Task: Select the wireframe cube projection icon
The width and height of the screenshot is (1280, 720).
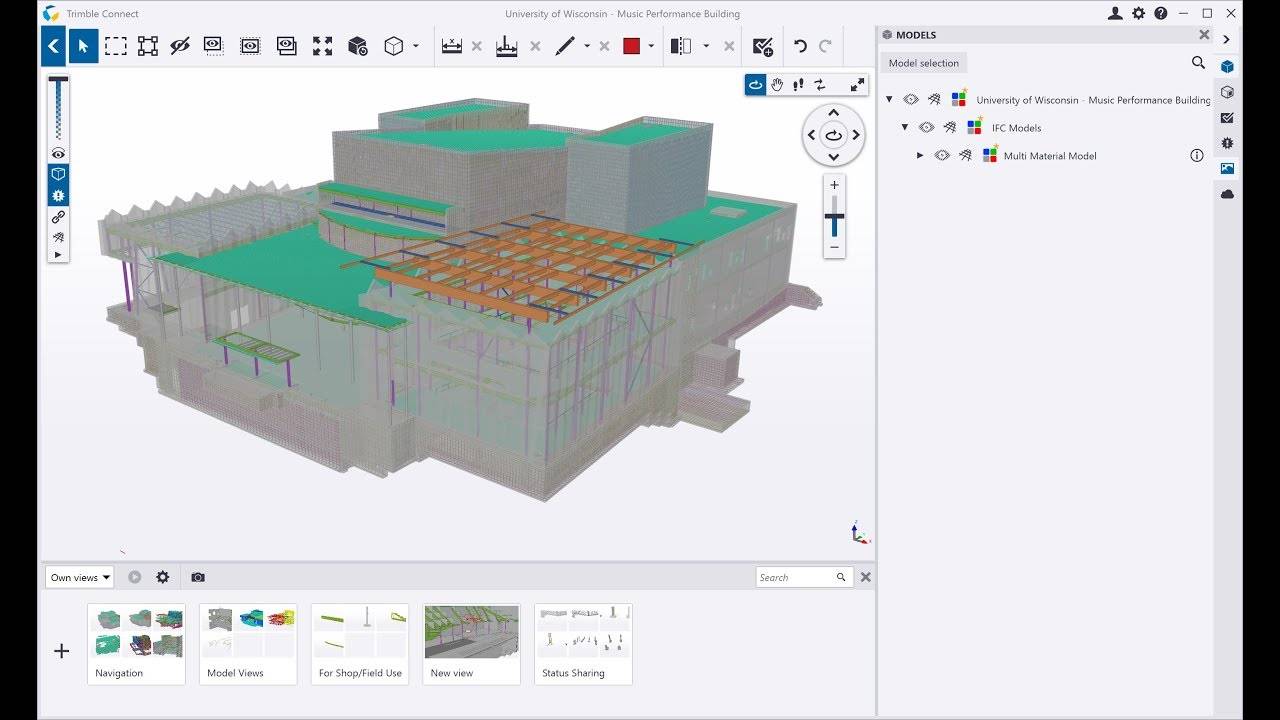Action: [394, 46]
